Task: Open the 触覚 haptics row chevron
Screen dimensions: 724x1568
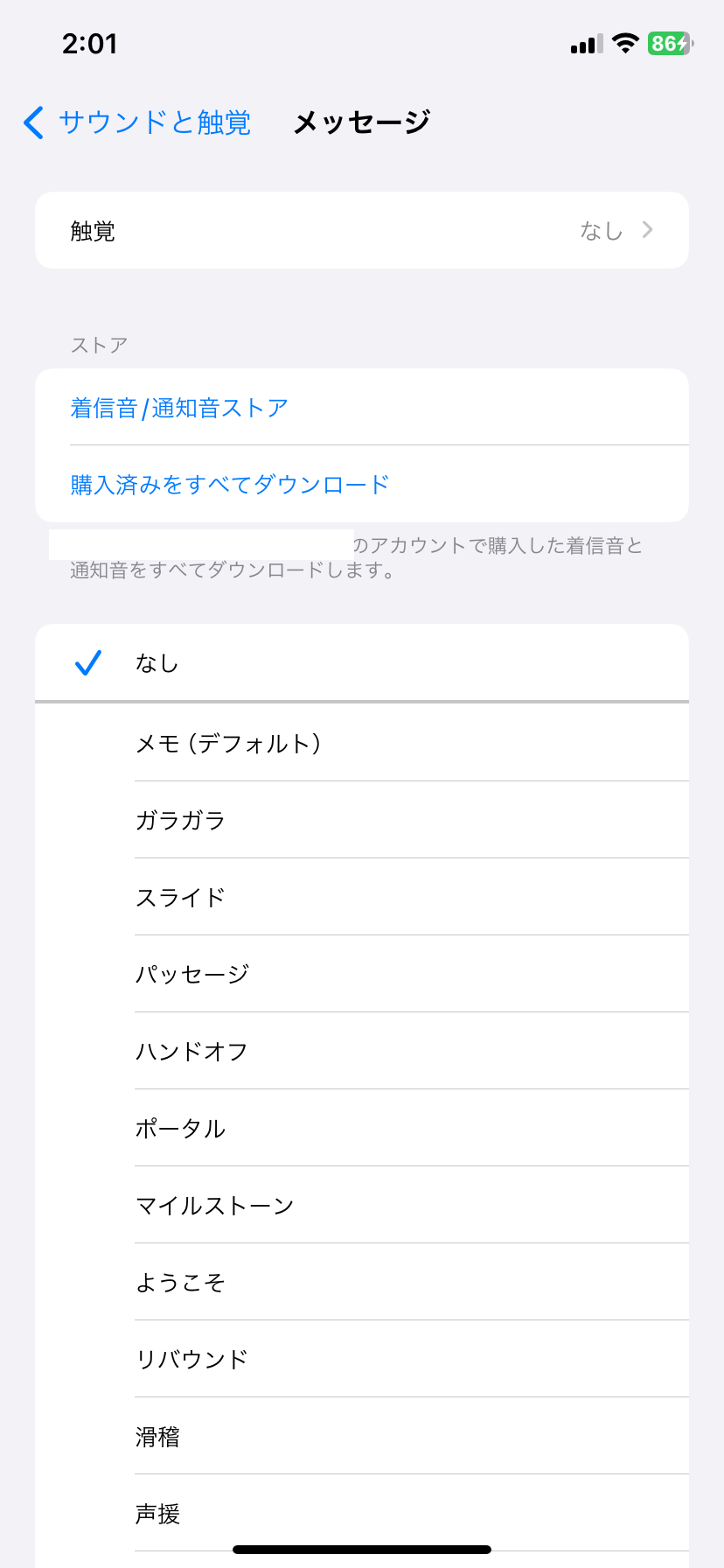Action: click(647, 230)
